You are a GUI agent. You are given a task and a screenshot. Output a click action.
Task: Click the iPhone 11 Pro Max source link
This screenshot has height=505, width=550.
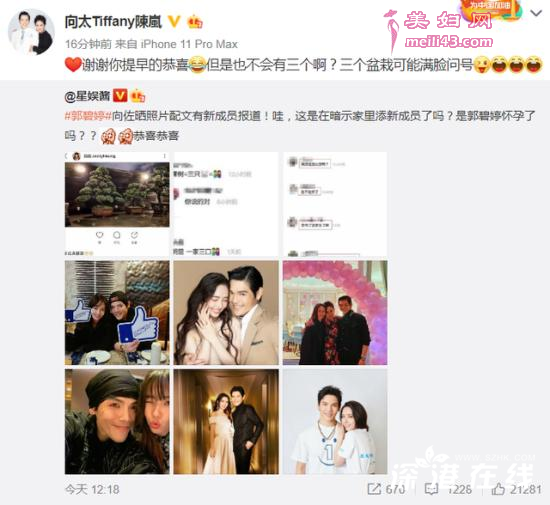189,44
